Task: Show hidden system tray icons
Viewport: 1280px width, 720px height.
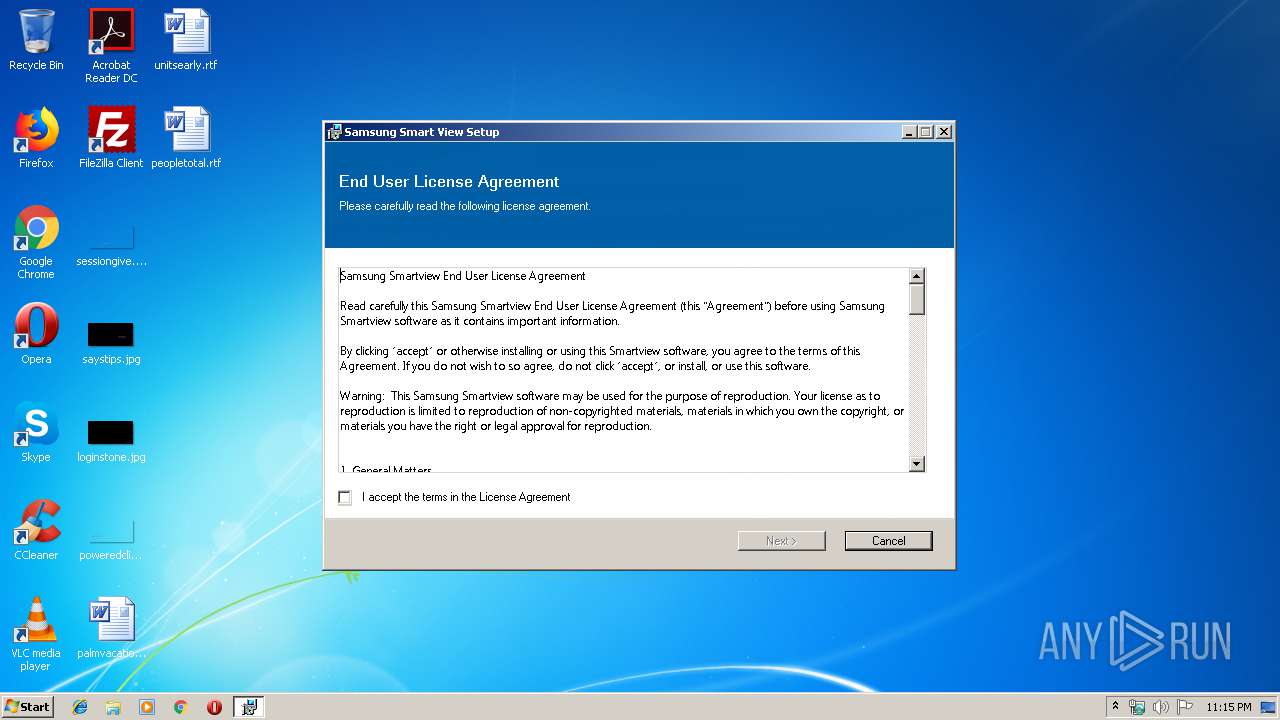Action: point(1115,707)
